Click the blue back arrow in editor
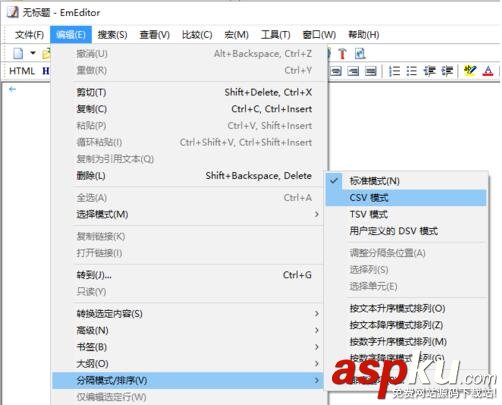Image resolution: width=502 pixels, height=405 pixels. coord(12,89)
